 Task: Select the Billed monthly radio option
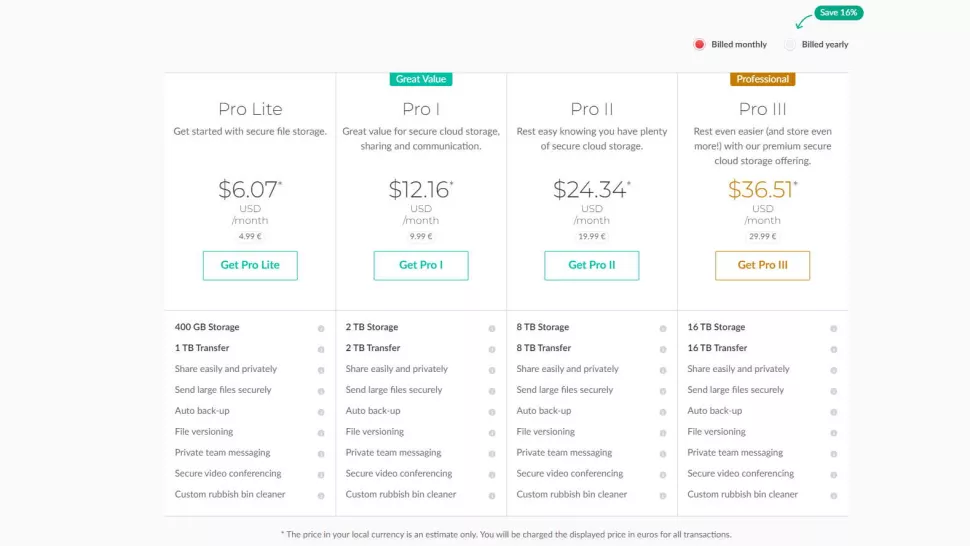point(699,45)
